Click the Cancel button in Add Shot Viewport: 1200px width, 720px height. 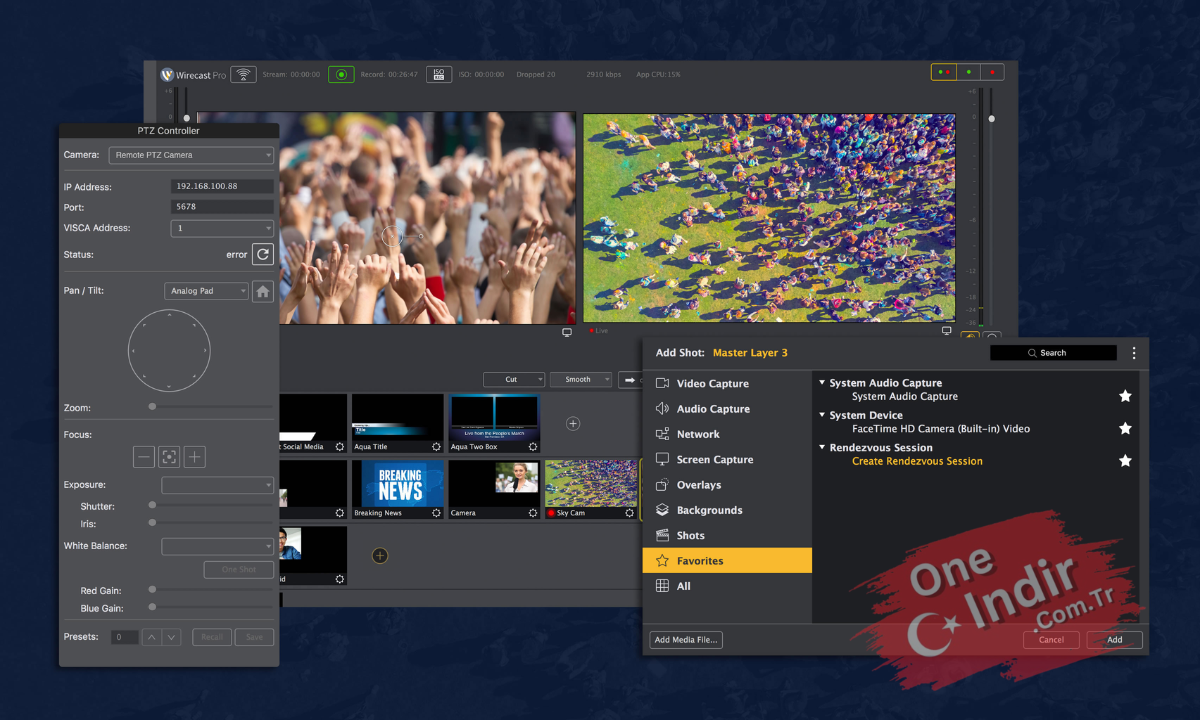(x=1051, y=640)
